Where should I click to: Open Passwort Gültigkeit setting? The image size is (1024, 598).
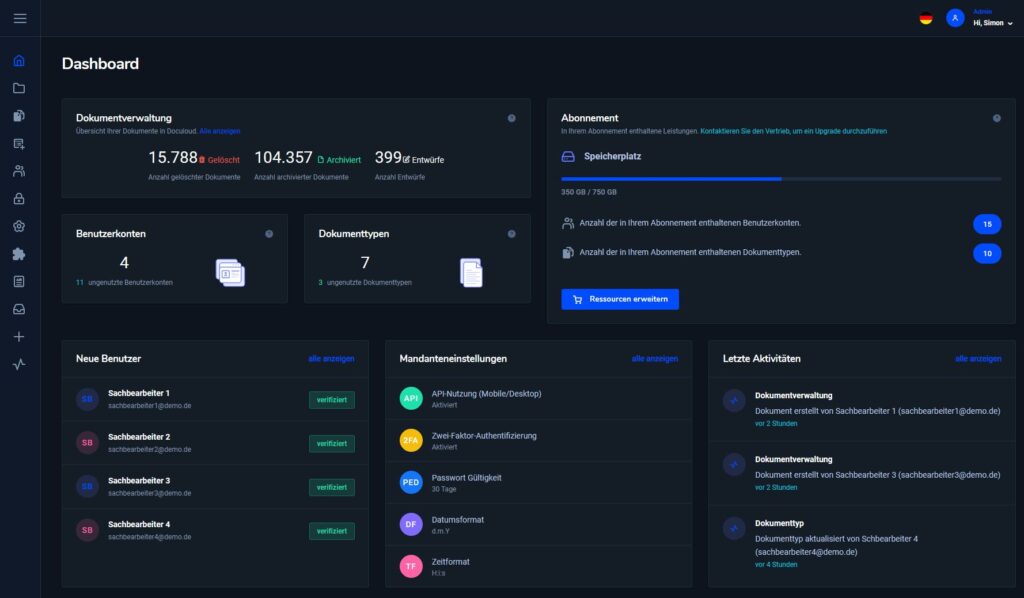click(x=466, y=478)
